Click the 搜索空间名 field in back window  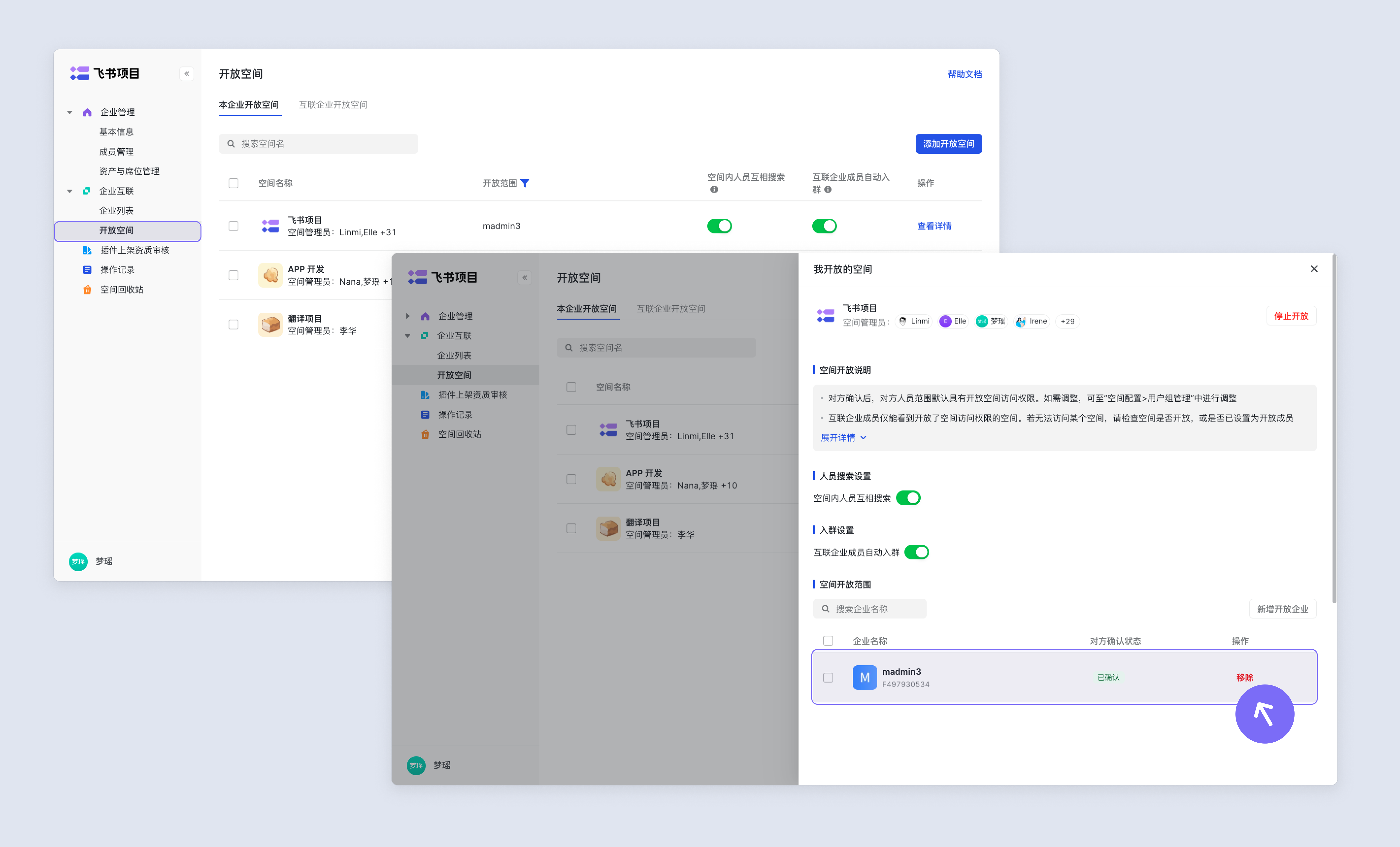pyautogui.click(x=318, y=144)
